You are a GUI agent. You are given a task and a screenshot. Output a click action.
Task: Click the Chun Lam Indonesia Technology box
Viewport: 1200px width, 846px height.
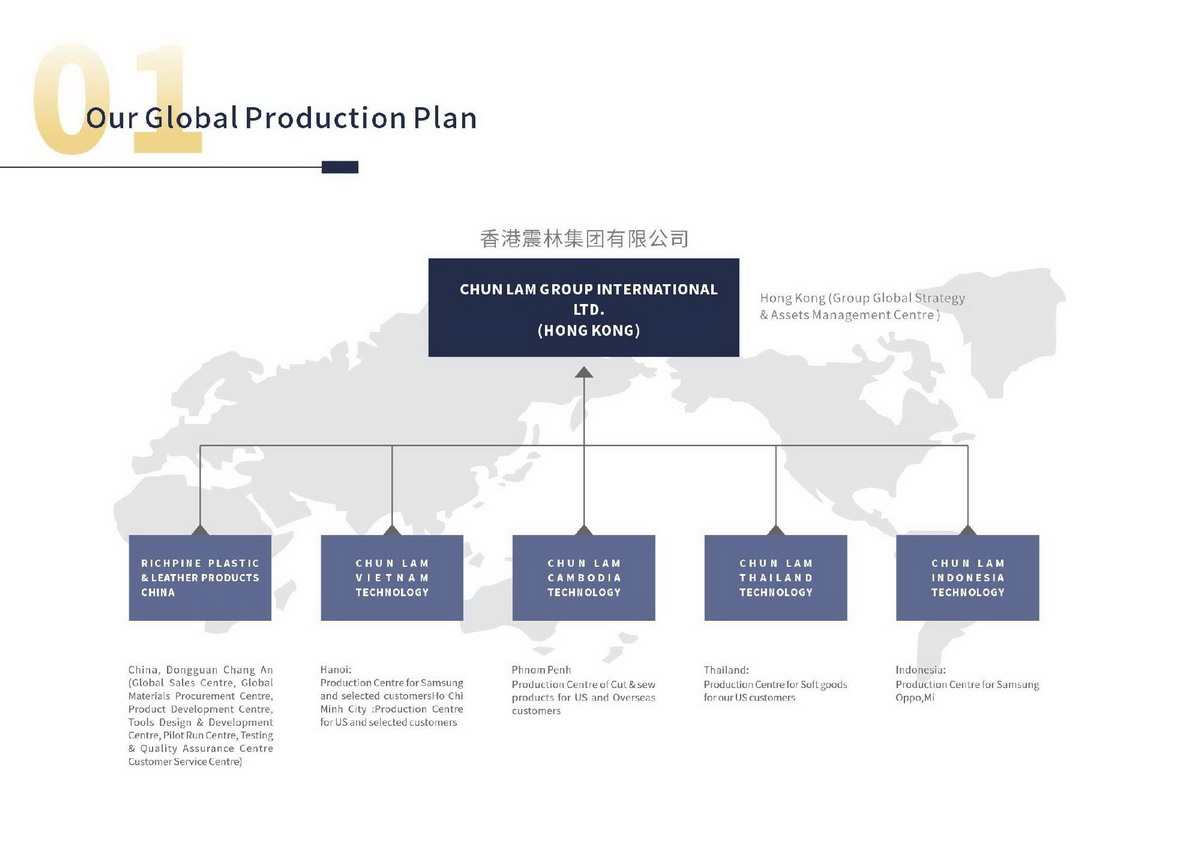coord(968,578)
